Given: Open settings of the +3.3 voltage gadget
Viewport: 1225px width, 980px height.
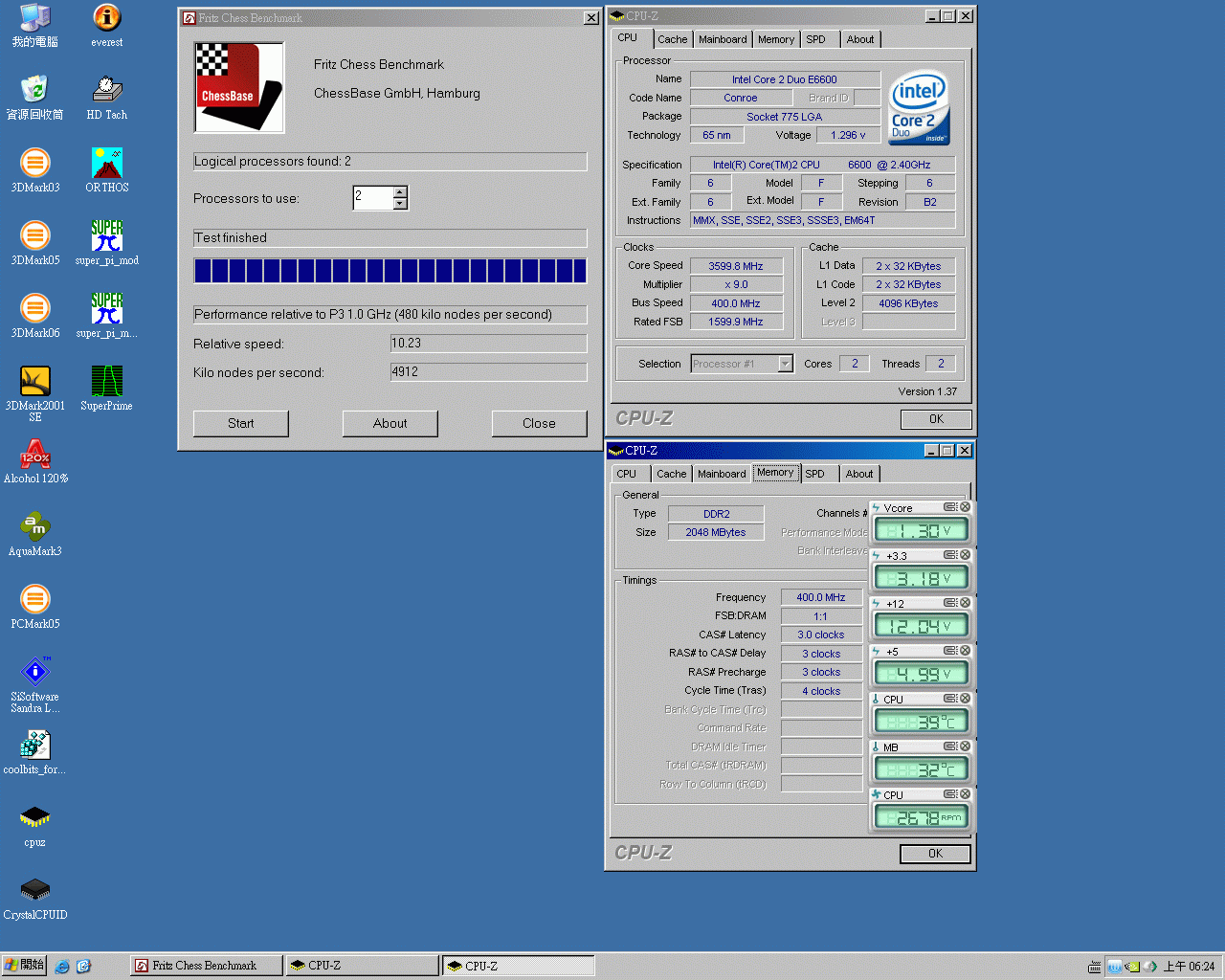Looking at the screenshot, I should point(950,555).
